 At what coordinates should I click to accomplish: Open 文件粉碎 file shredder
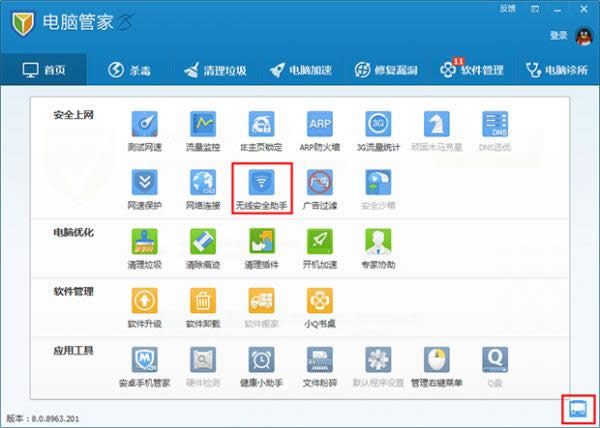tap(320, 367)
